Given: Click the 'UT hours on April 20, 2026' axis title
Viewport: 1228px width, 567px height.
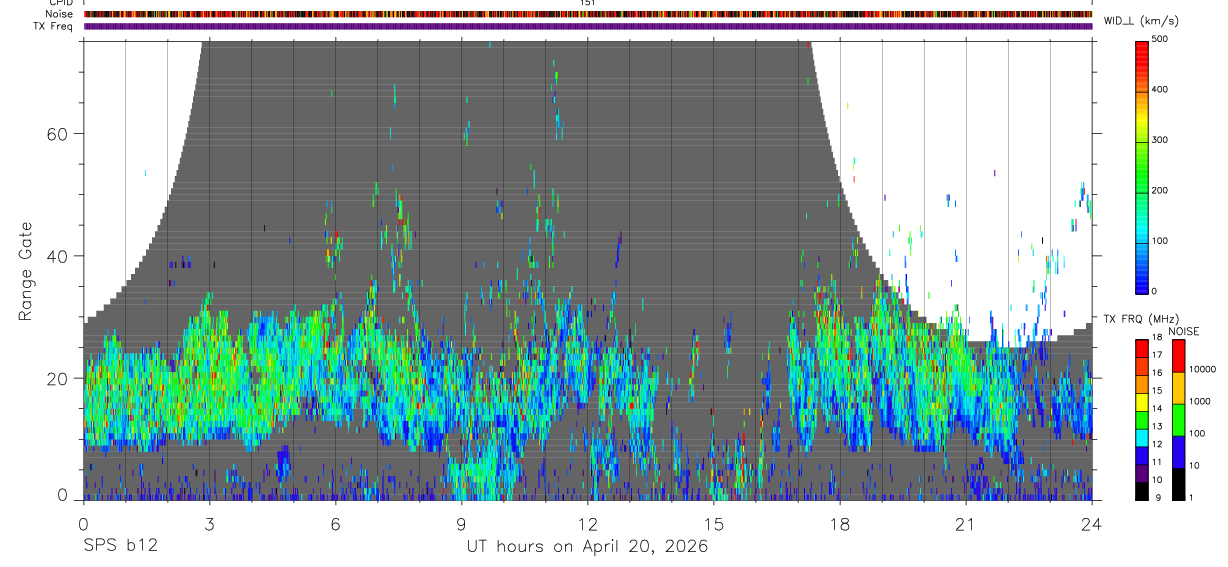Looking at the screenshot, I should point(587,547).
